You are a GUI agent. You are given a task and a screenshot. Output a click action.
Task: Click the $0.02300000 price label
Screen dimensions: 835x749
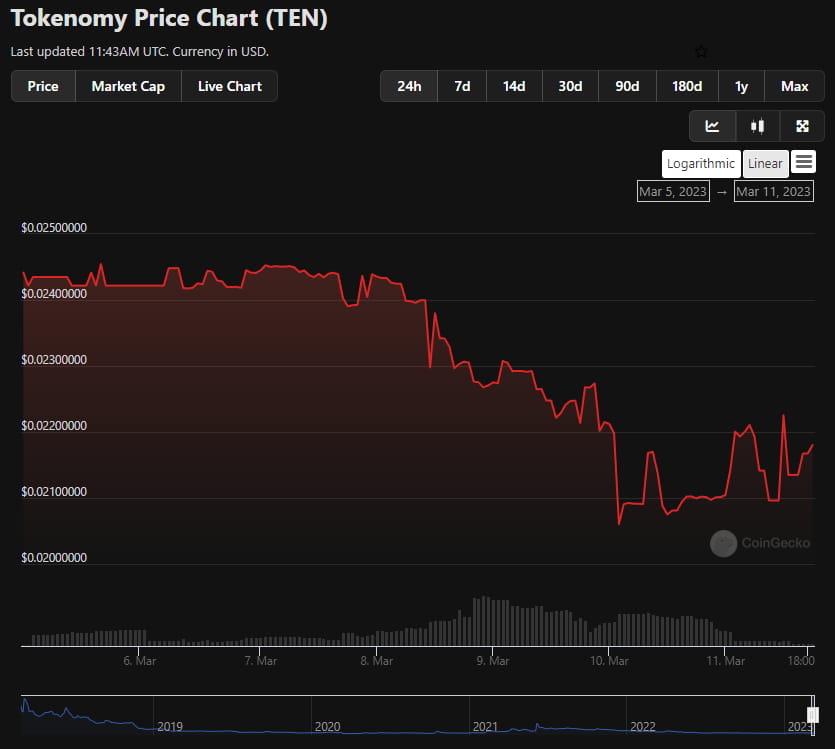coord(54,360)
